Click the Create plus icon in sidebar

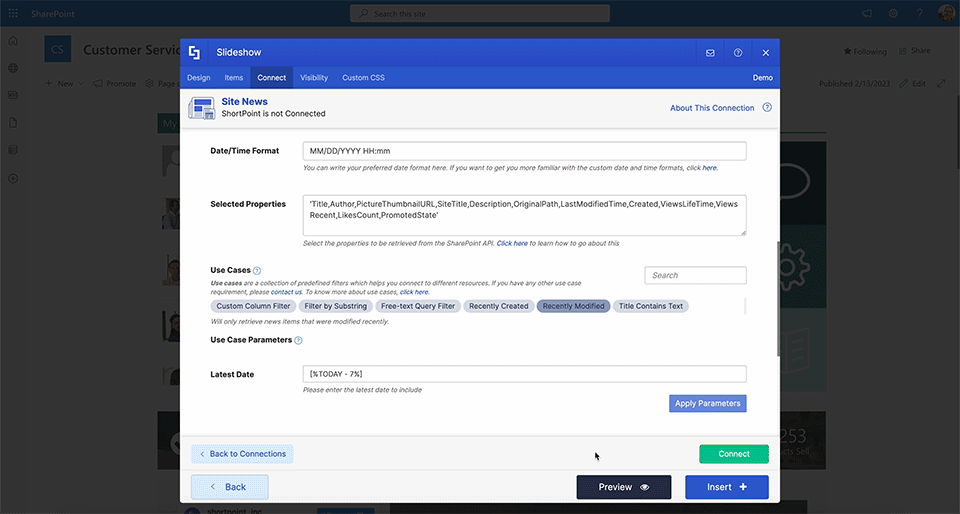click(13, 179)
